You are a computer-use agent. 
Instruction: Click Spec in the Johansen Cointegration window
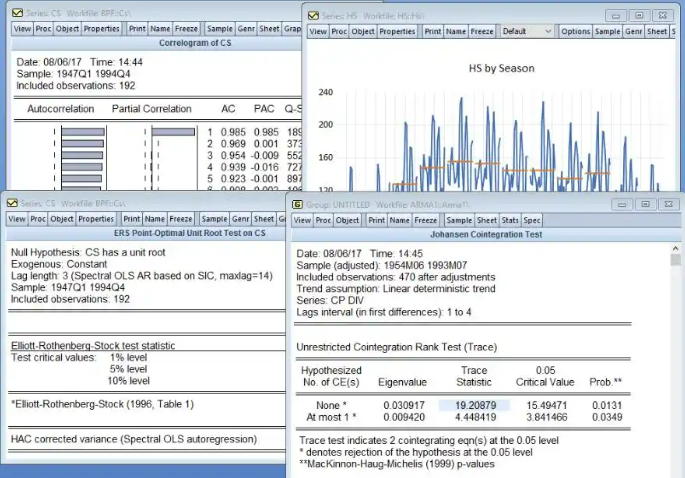(532, 220)
